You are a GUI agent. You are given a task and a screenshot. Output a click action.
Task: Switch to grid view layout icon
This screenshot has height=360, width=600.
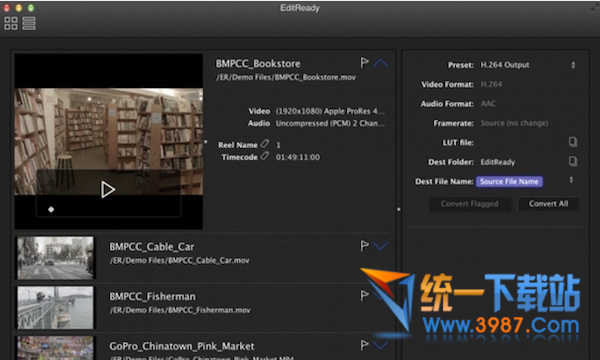(x=11, y=23)
